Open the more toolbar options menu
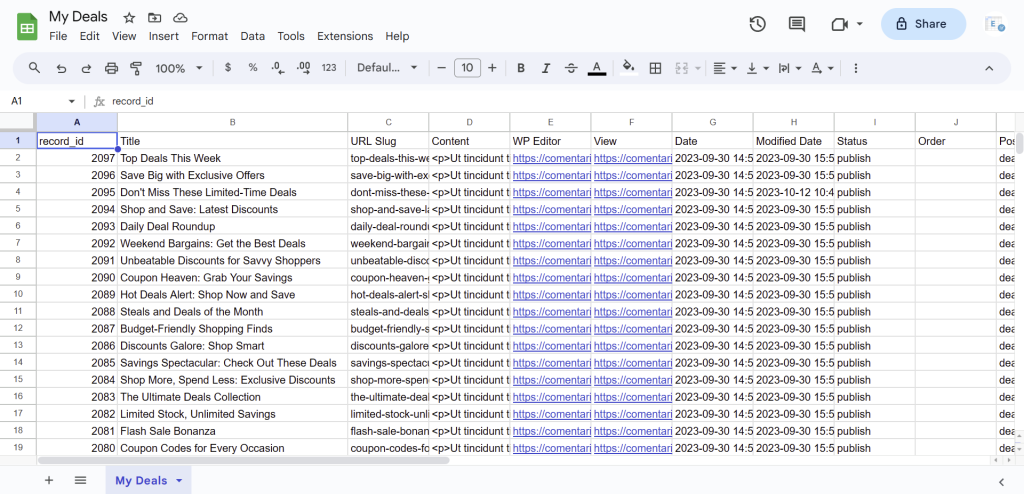 (856, 68)
